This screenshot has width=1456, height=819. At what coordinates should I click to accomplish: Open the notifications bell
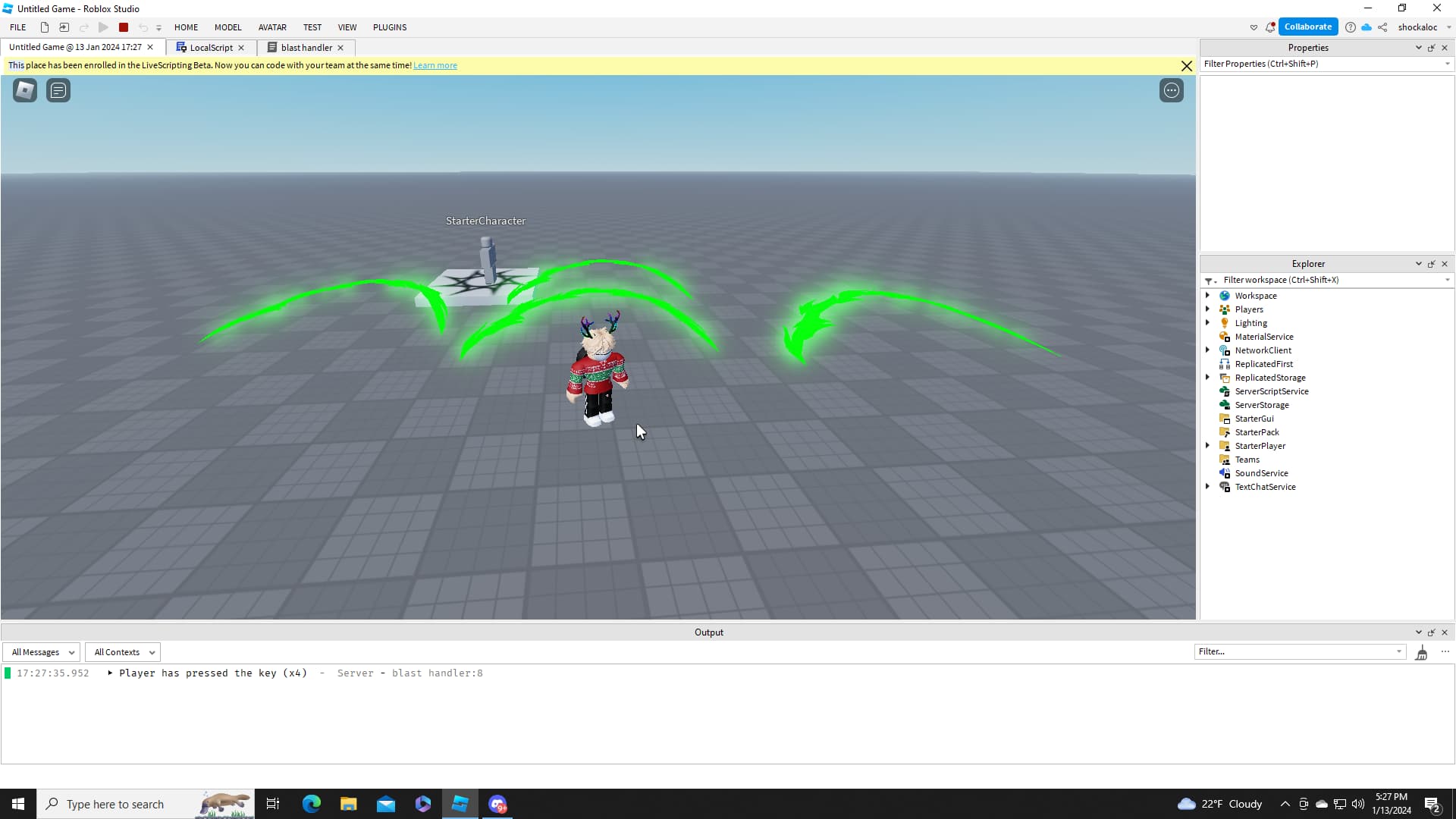(1270, 27)
